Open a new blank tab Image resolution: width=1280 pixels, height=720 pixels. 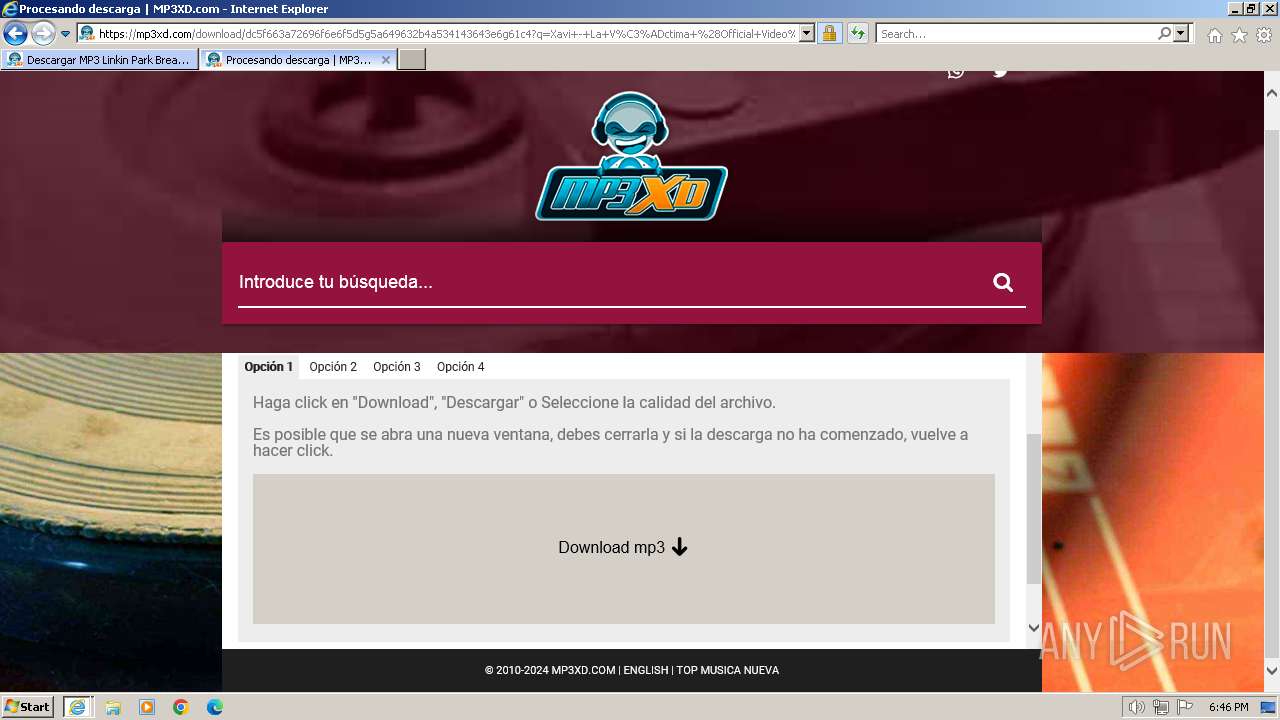coord(412,60)
